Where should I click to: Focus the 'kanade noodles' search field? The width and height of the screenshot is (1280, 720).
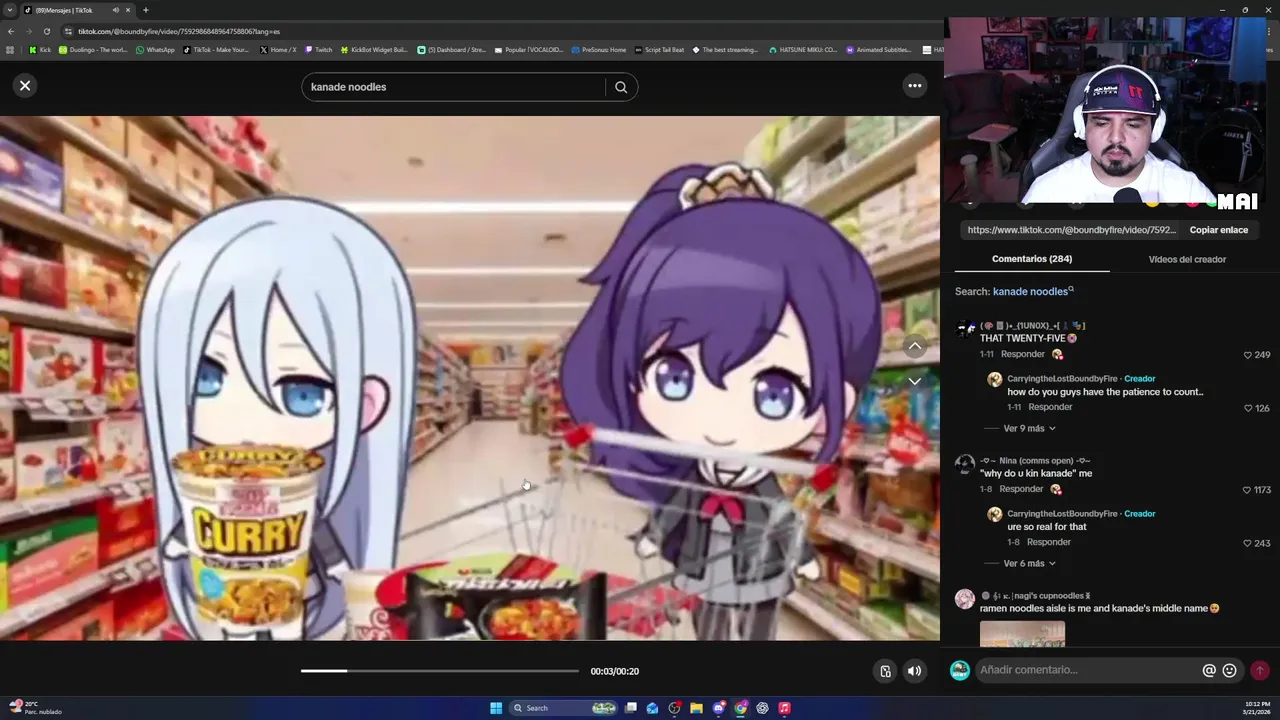point(455,87)
